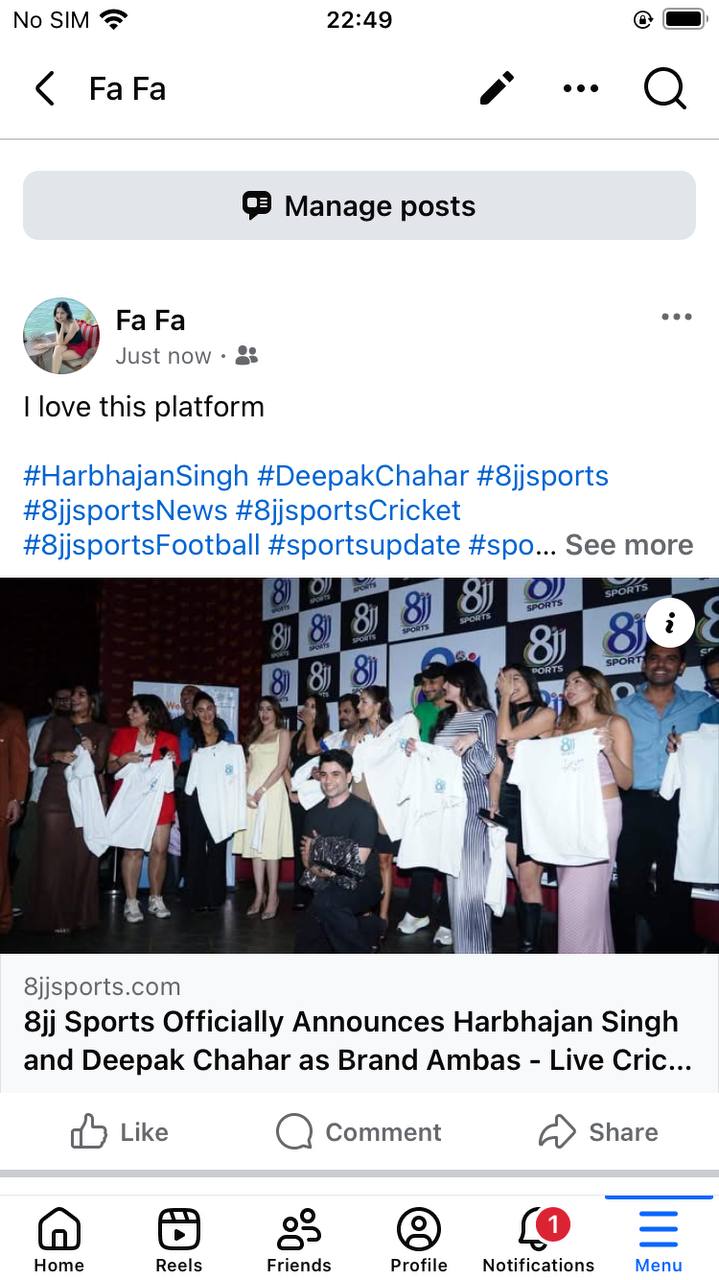The height and width of the screenshot is (1280, 719).
Task: Switch to the Reels tab
Action: (179, 1240)
